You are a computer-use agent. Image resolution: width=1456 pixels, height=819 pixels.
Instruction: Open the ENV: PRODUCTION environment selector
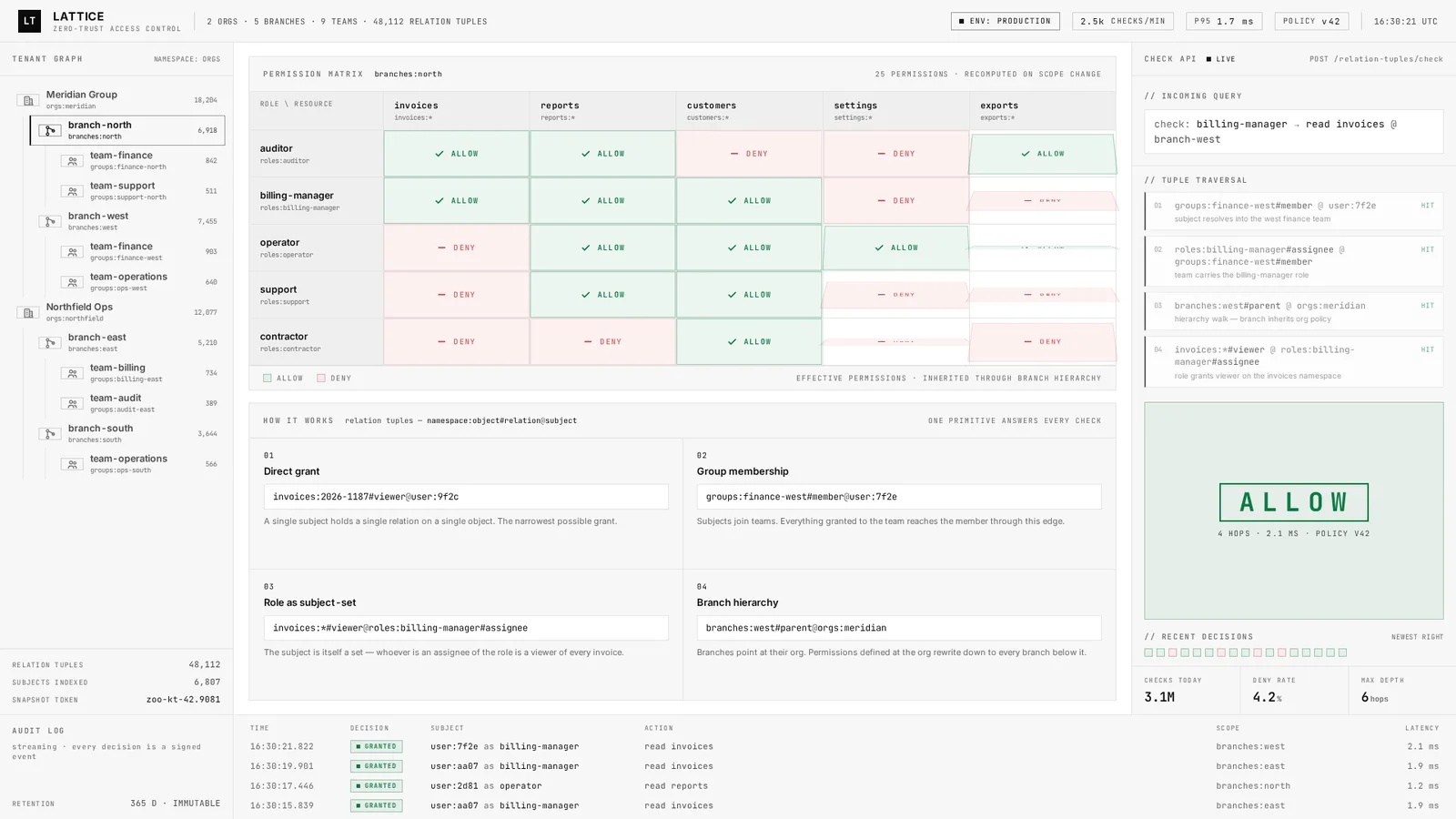[x=1006, y=21]
